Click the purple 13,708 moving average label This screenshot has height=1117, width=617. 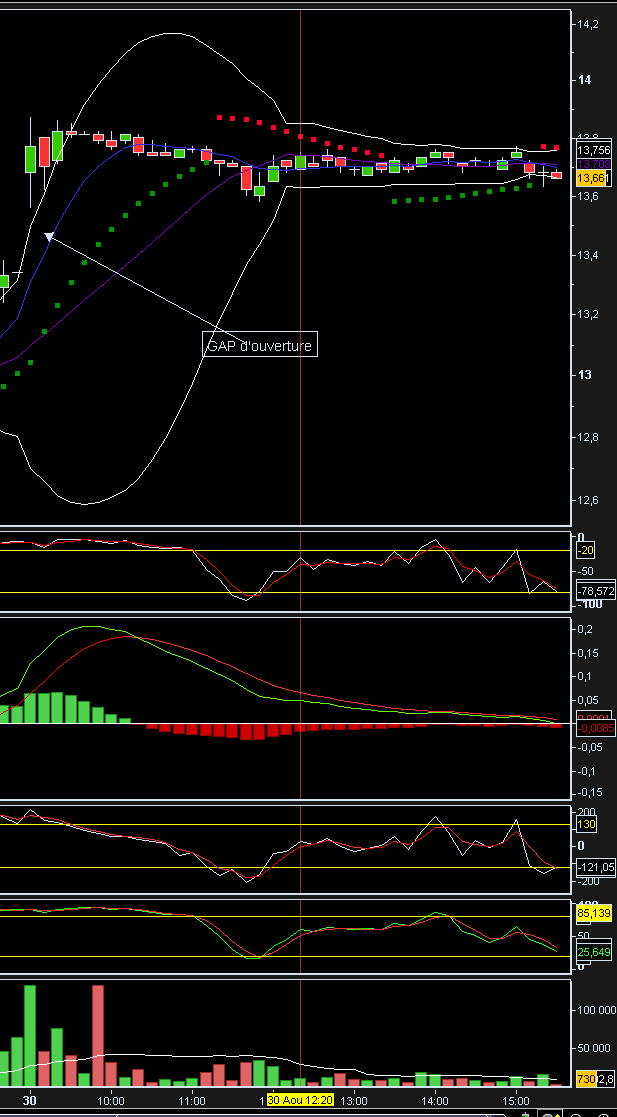pyautogui.click(x=594, y=164)
